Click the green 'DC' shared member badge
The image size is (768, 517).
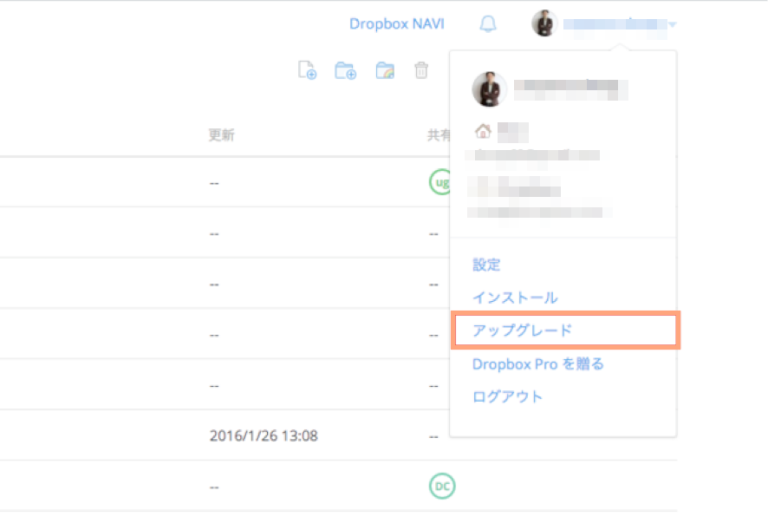click(441, 486)
